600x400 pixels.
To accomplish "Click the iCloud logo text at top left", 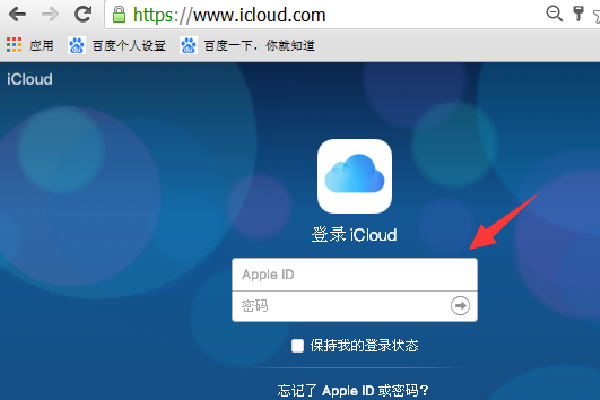I will click(x=30, y=79).
